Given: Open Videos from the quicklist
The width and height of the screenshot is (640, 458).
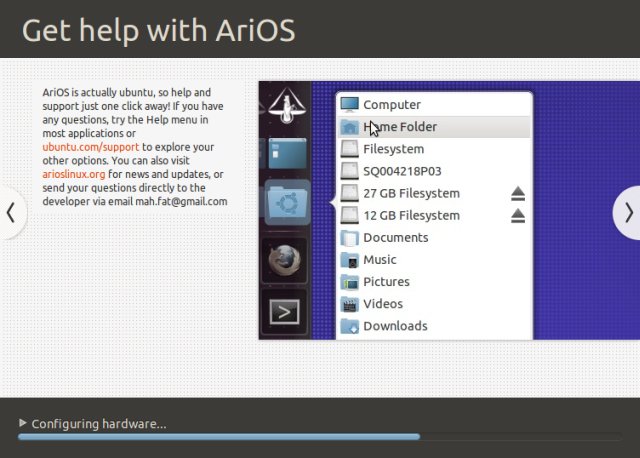Looking at the screenshot, I should click(x=434, y=304).
